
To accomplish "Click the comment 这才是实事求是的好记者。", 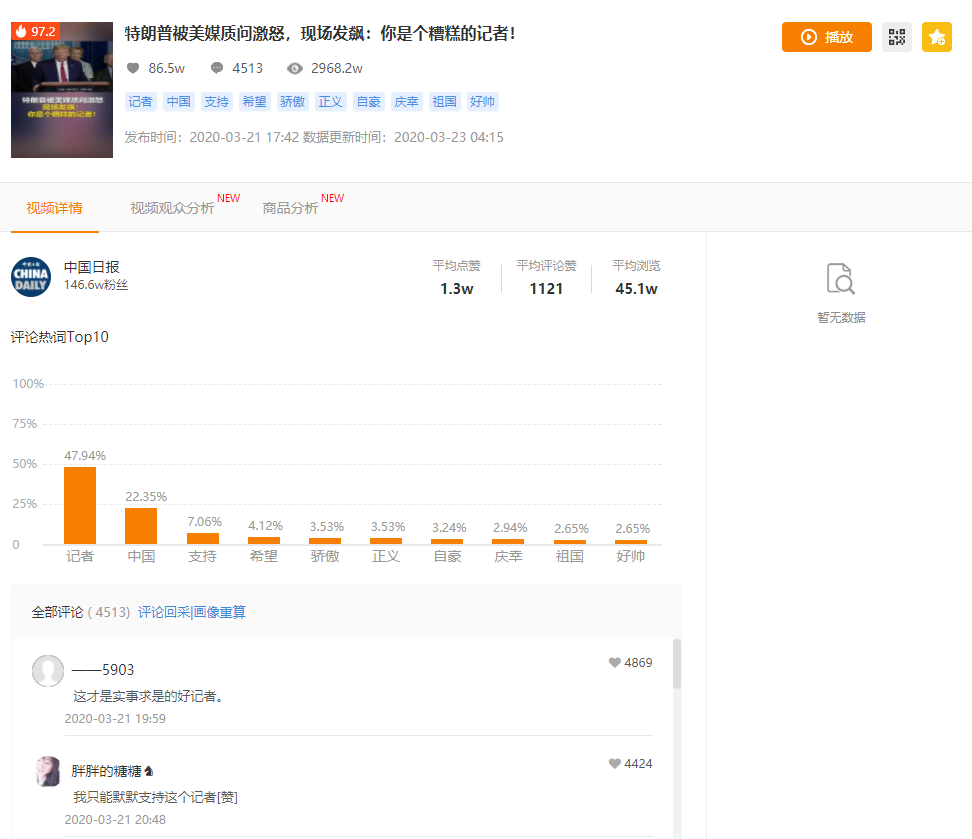I will [x=148, y=696].
